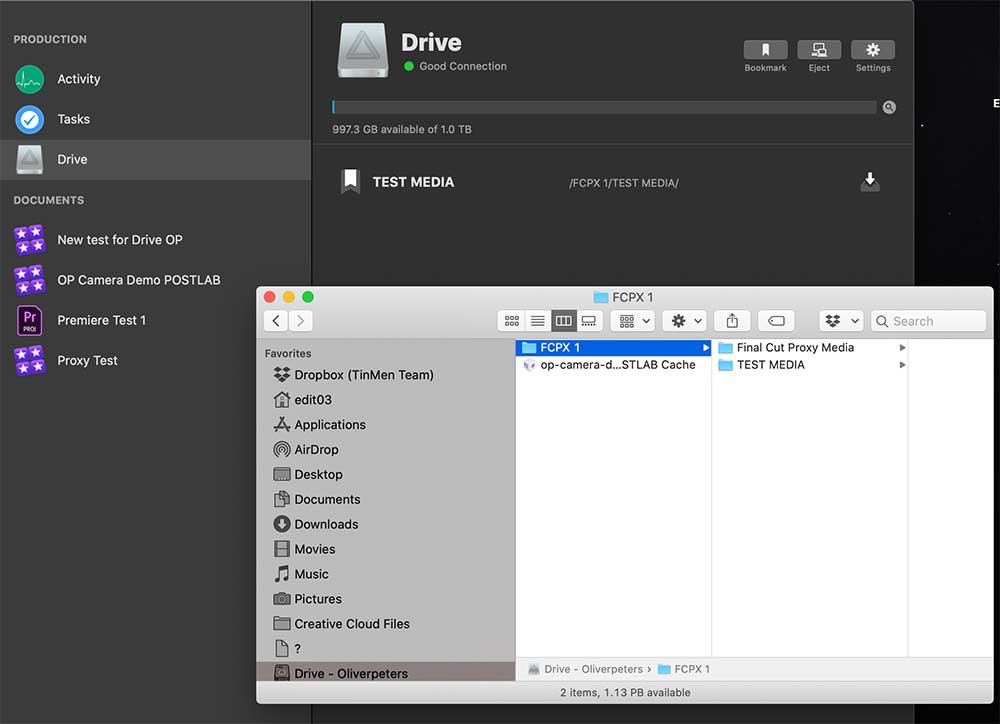
Task: Click the Edit Tags button
Action: click(776, 321)
